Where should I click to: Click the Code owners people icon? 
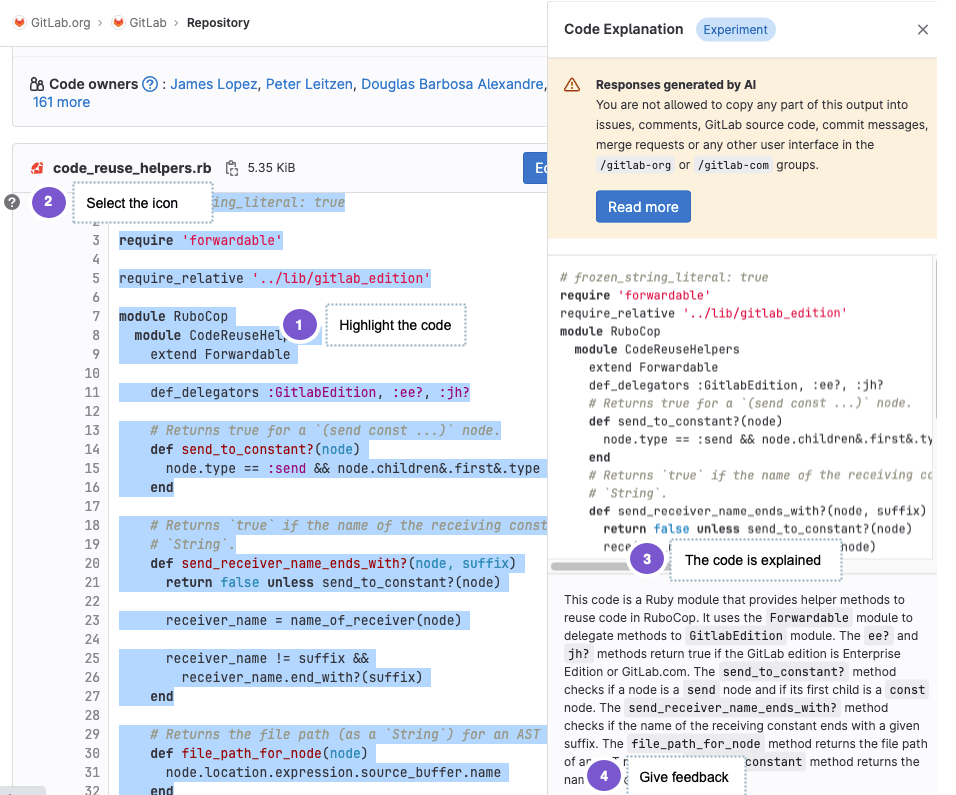click(x=37, y=84)
